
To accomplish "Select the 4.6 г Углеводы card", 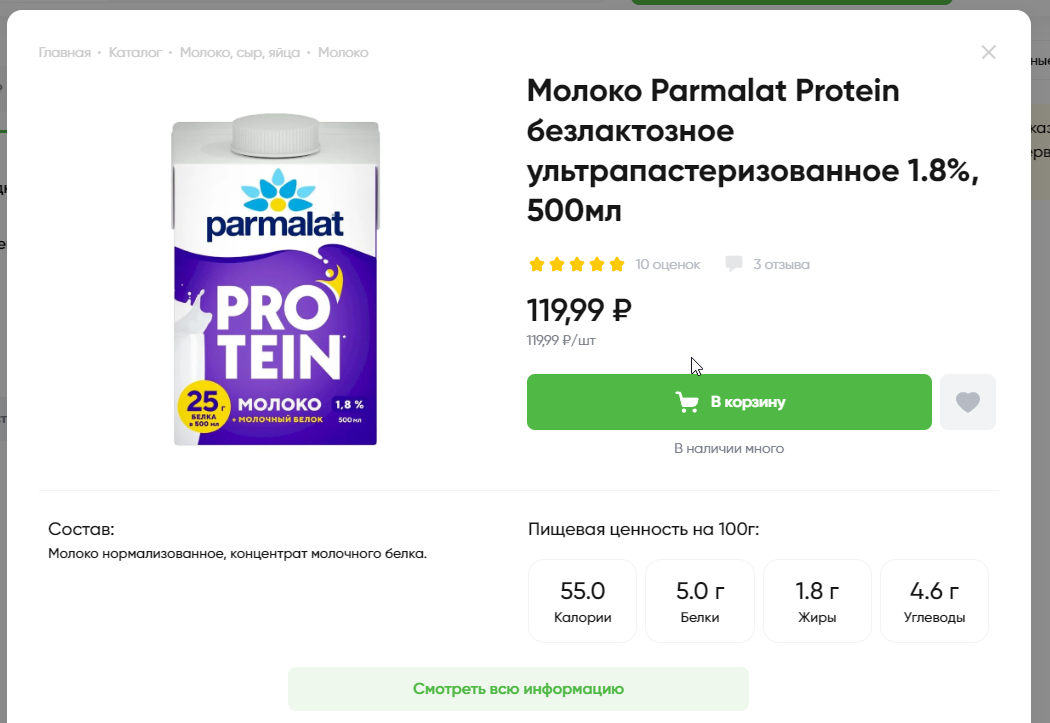I will point(934,601).
